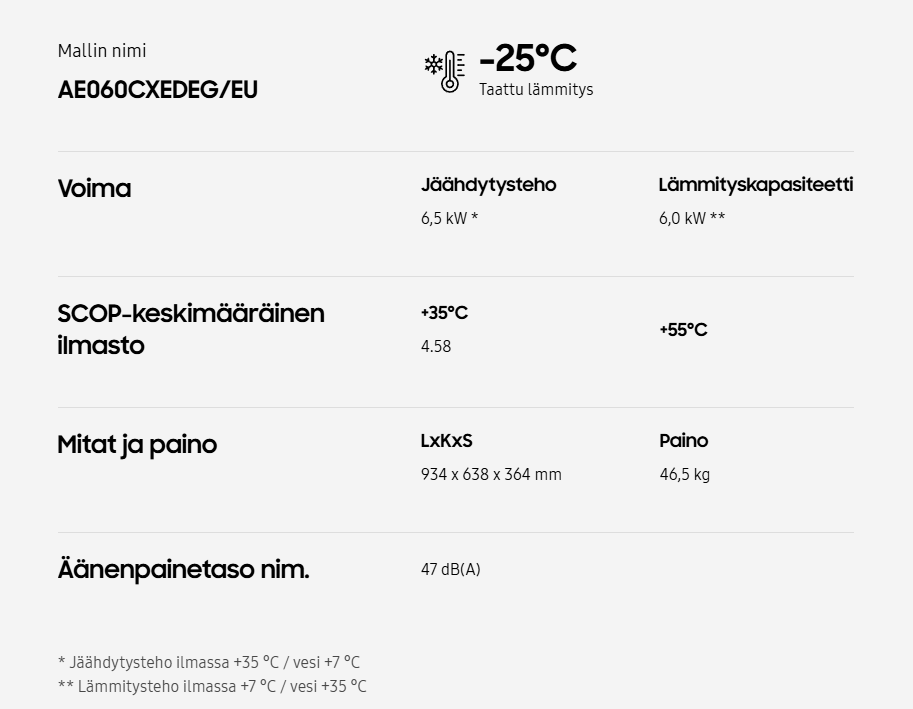Screen dimensions: 913x709
Task: Click the -25°C guaranteed heating value
Action: click(x=528, y=58)
